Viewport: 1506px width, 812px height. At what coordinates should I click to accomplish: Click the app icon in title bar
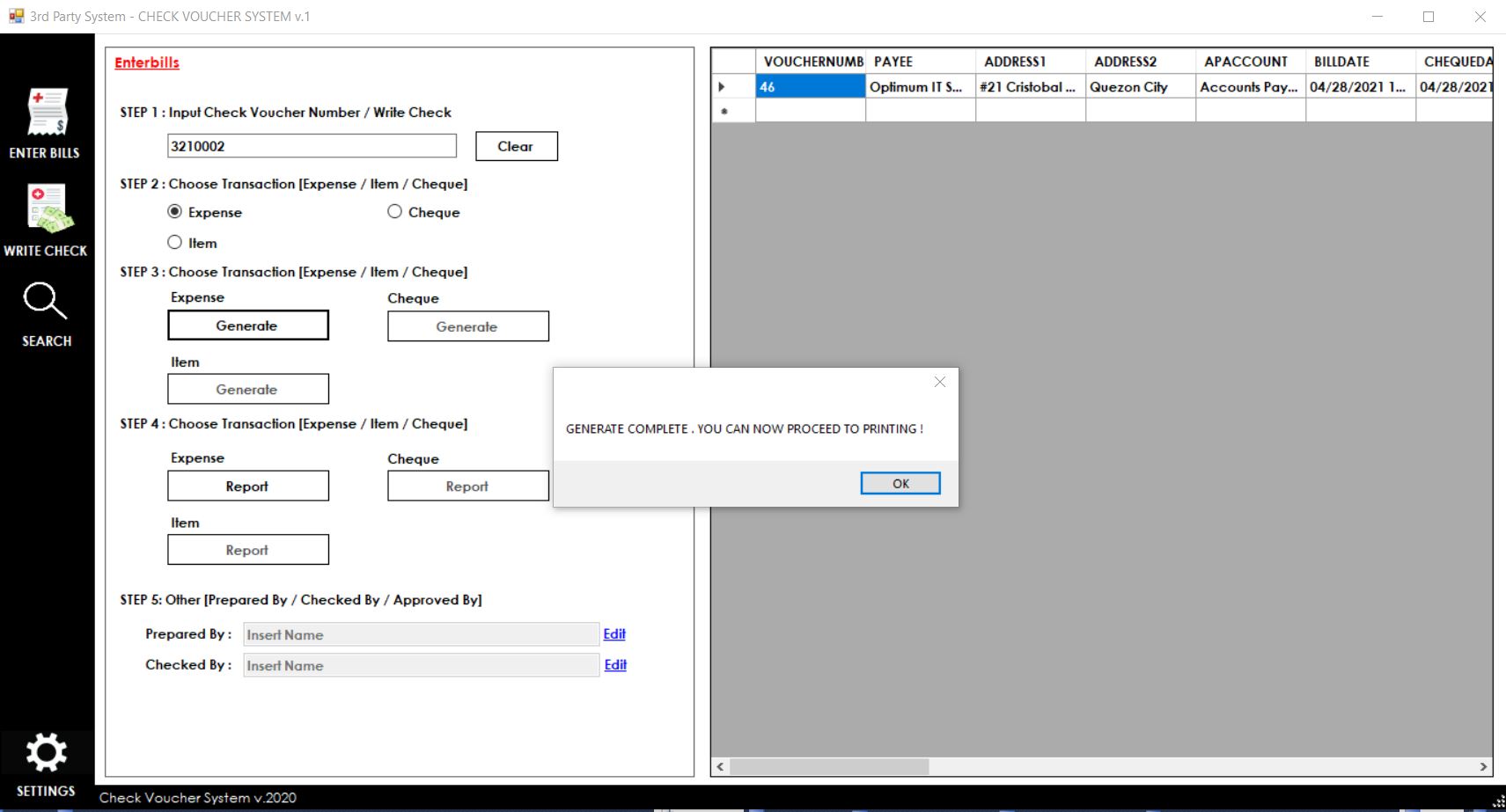point(16,16)
